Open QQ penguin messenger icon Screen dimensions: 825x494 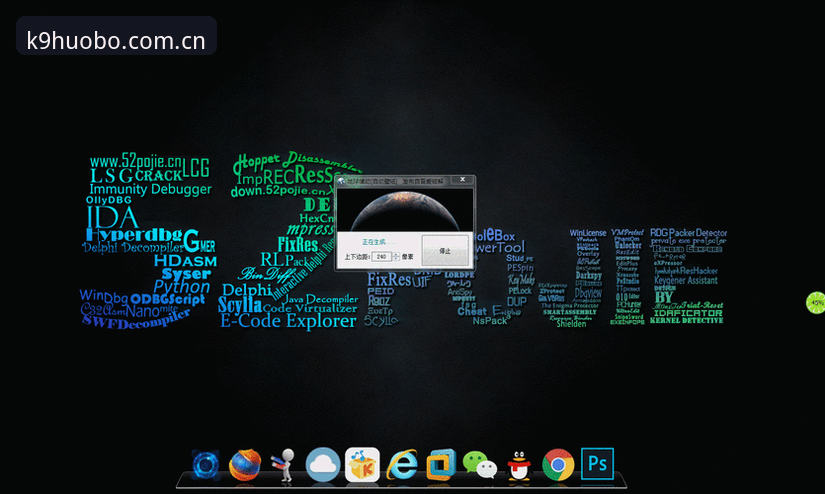click(x=519, y=466)
